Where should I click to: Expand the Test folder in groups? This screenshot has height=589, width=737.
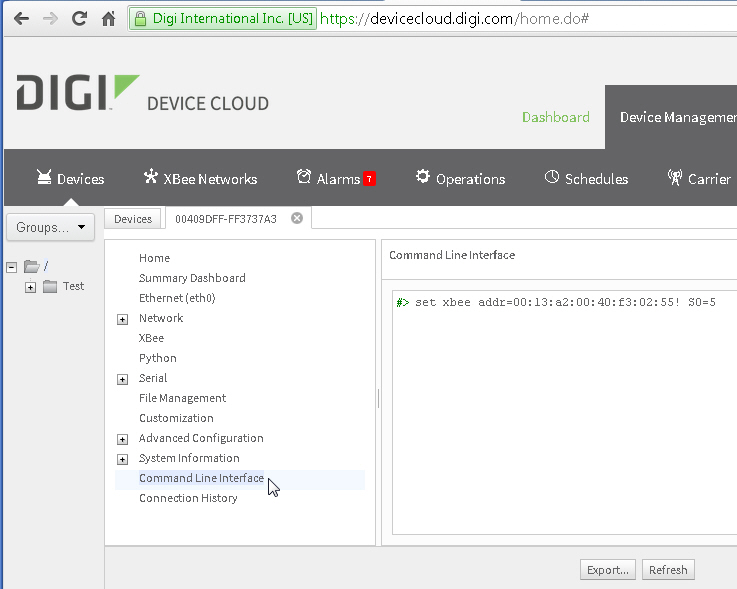click(30, 287)
